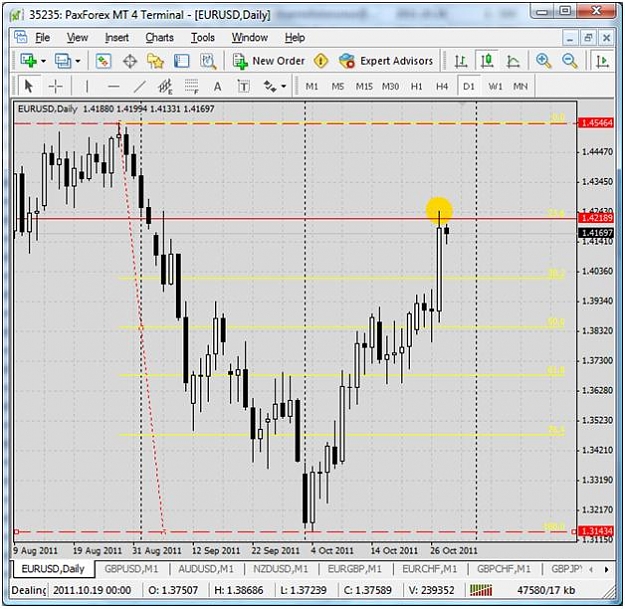Switch to AUDUSD,M1 chart tab
The width and height of the screenshot is (625, 609).
[x=206, y=569]
